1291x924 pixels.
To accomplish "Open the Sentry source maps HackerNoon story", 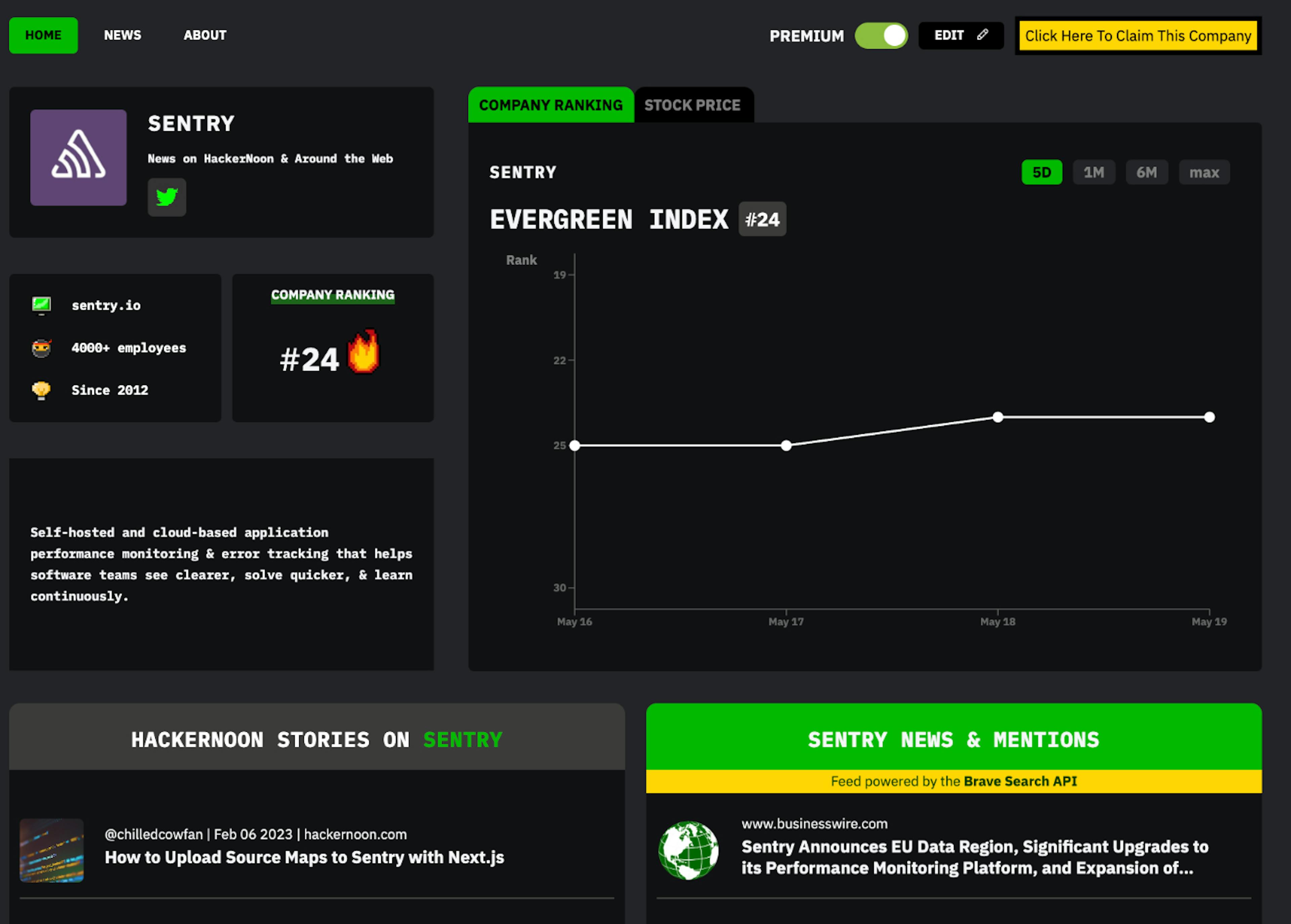I will [305, 857].
